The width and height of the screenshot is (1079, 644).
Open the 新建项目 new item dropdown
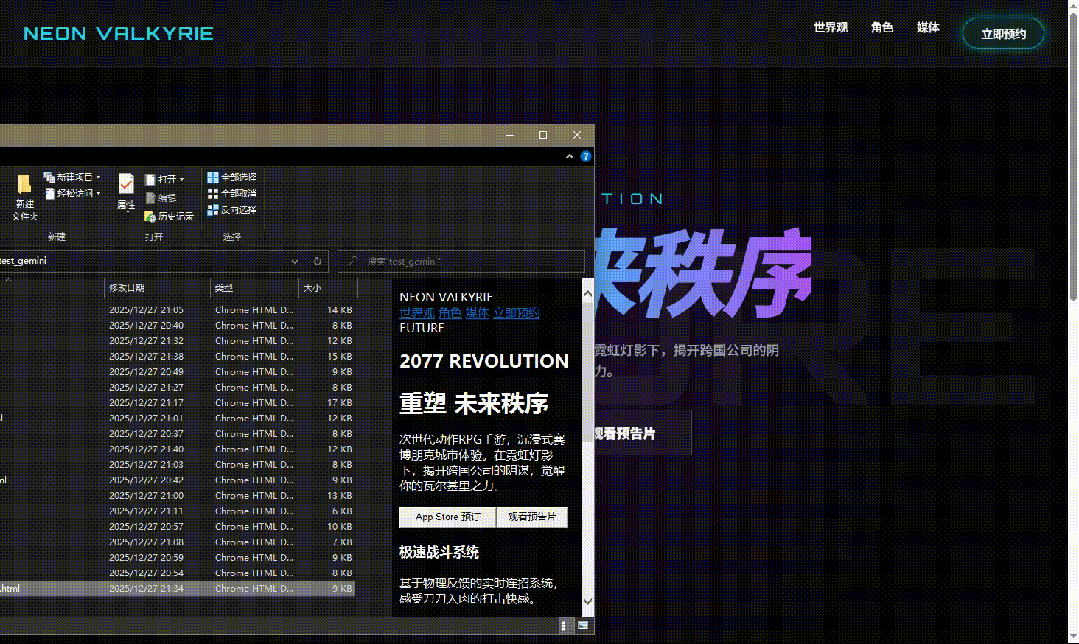(72, 178)
